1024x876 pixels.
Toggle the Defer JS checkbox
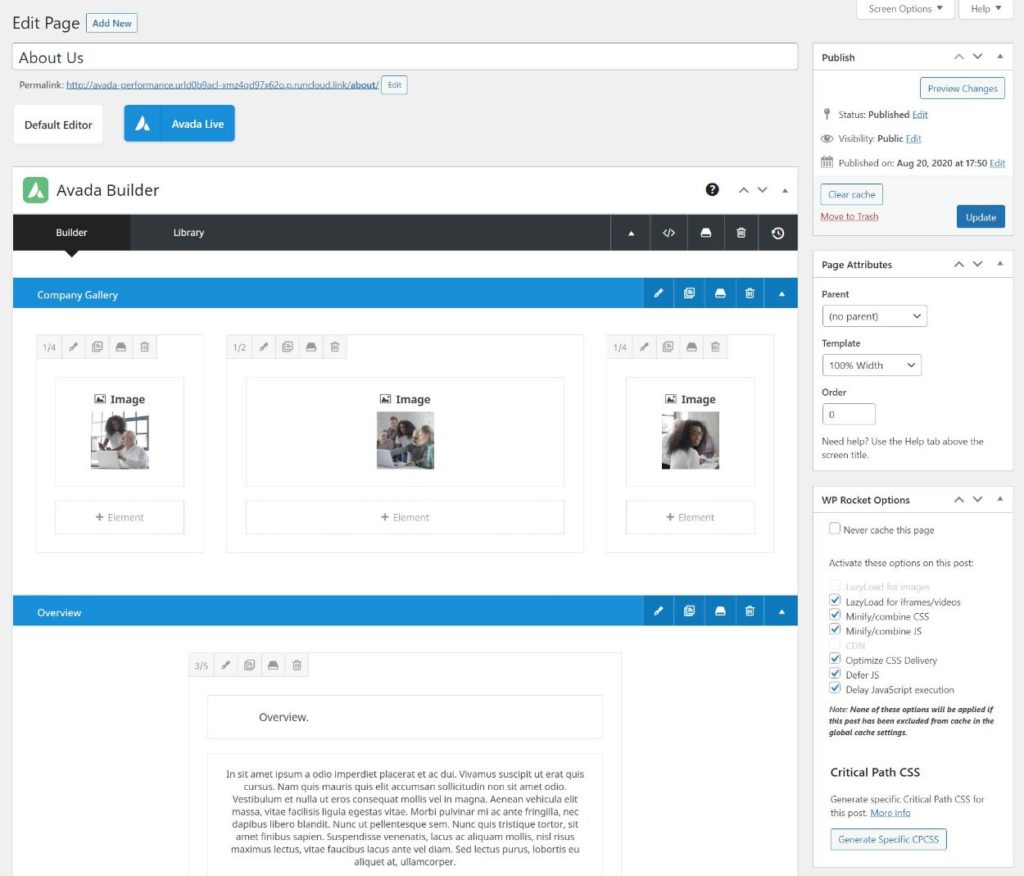[835, 675]
